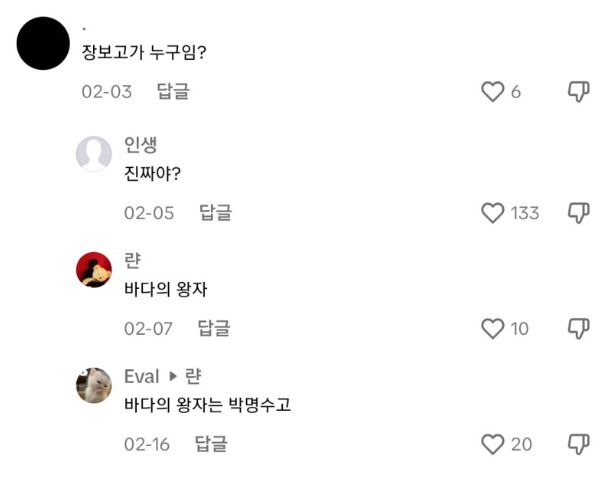Like Eval's reply '바다의 왕자는 박명수고'
The width and height of the screenshot is (612, 490).
[x=492, y=444]
